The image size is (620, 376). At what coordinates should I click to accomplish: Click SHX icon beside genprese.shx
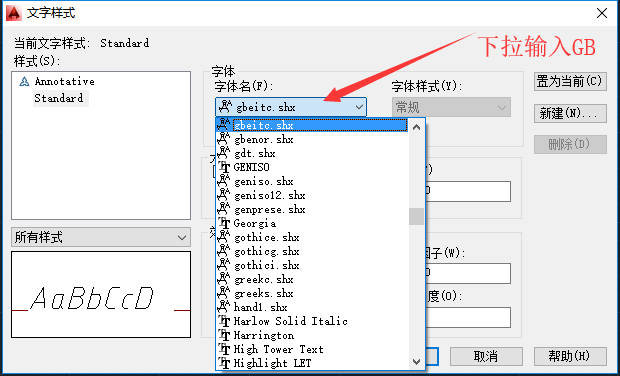pyautogui.click(x=224, y=209)
